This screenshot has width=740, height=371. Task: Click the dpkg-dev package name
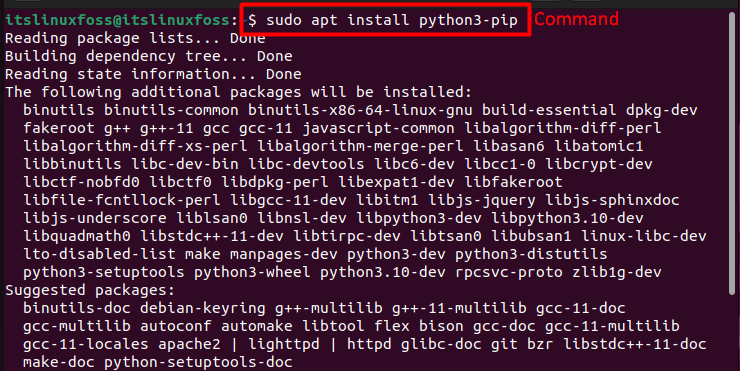[661, 110]
